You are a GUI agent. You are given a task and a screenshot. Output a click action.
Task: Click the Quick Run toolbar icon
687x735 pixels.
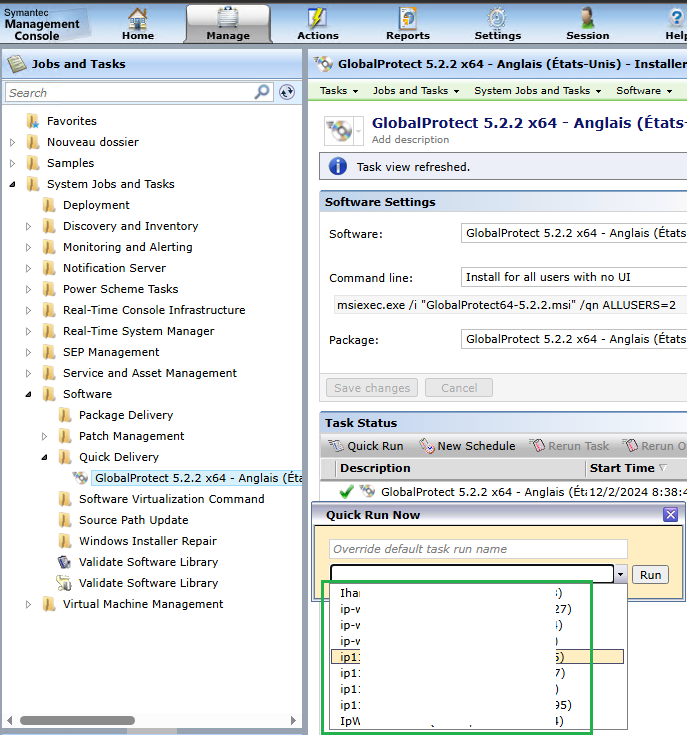pyautogui.click(x=336, y=445)
